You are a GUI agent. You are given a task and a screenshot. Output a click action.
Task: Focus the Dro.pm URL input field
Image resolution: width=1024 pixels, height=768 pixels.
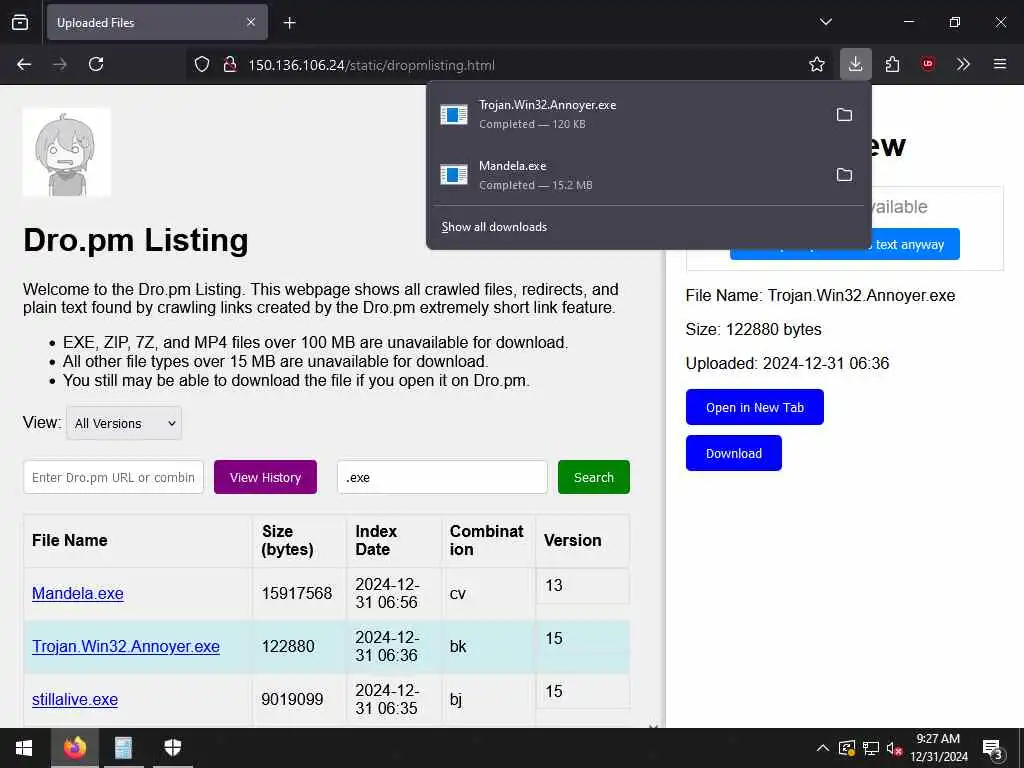(x=114, y=477)
